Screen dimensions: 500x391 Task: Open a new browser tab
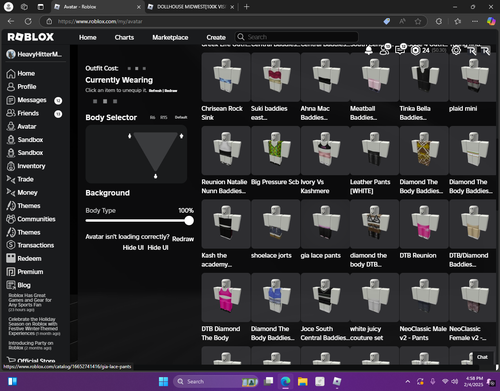pyautogui.click(x=246, y=7)
